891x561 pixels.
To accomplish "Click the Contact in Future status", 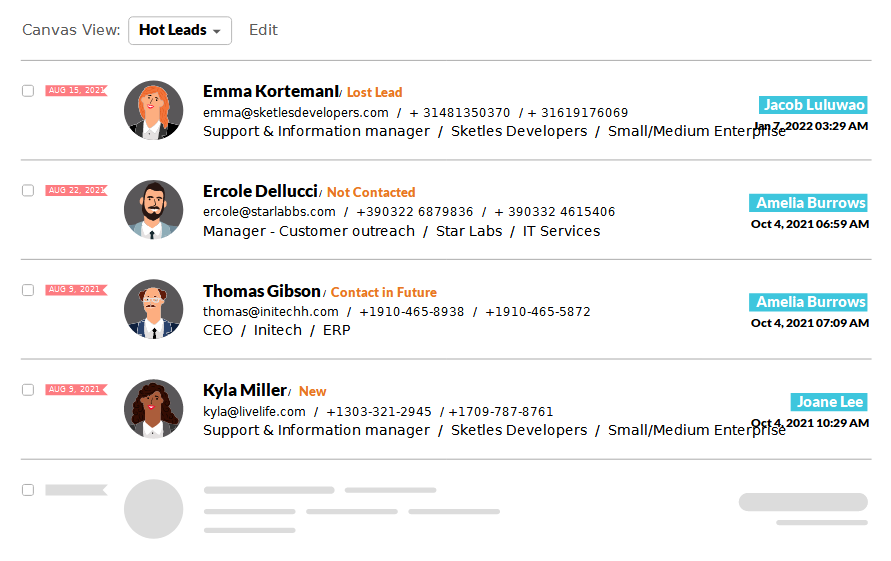I will point(384,292).
